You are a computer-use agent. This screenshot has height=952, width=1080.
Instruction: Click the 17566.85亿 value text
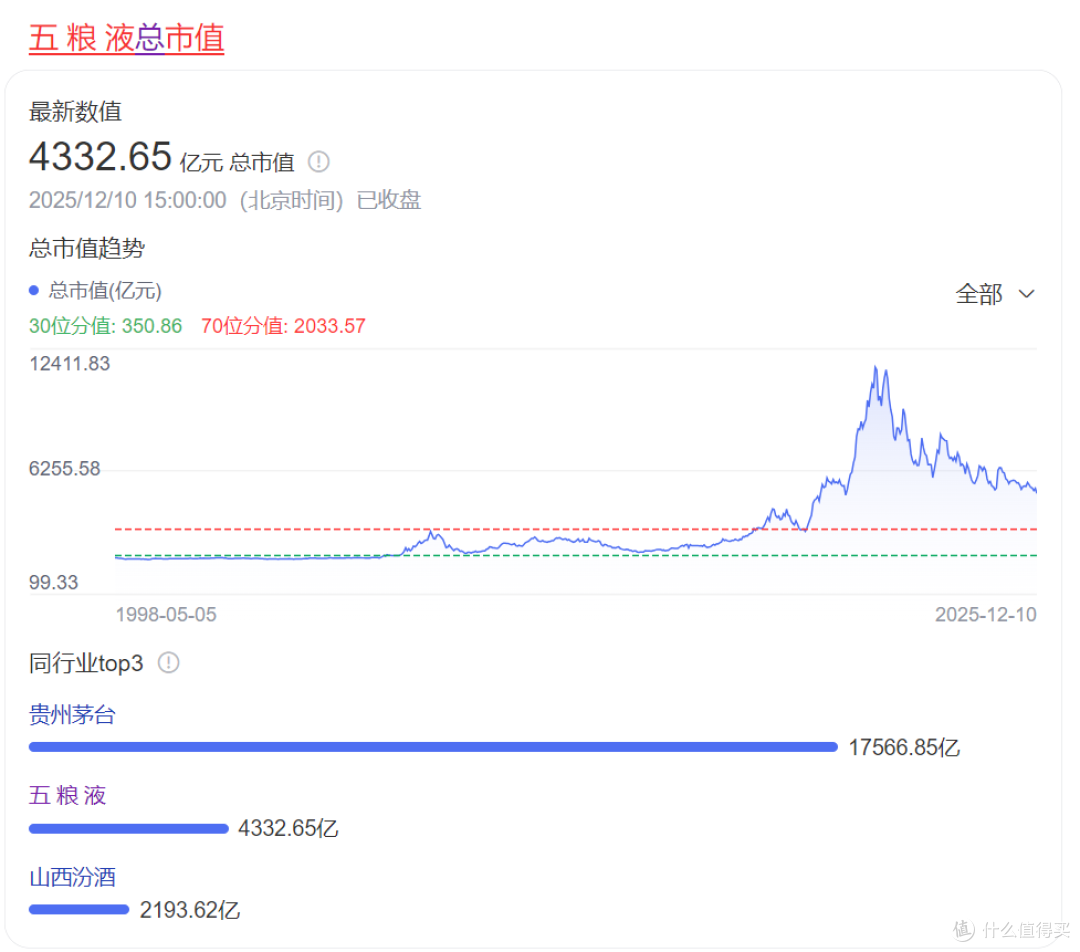click(904, 747)
